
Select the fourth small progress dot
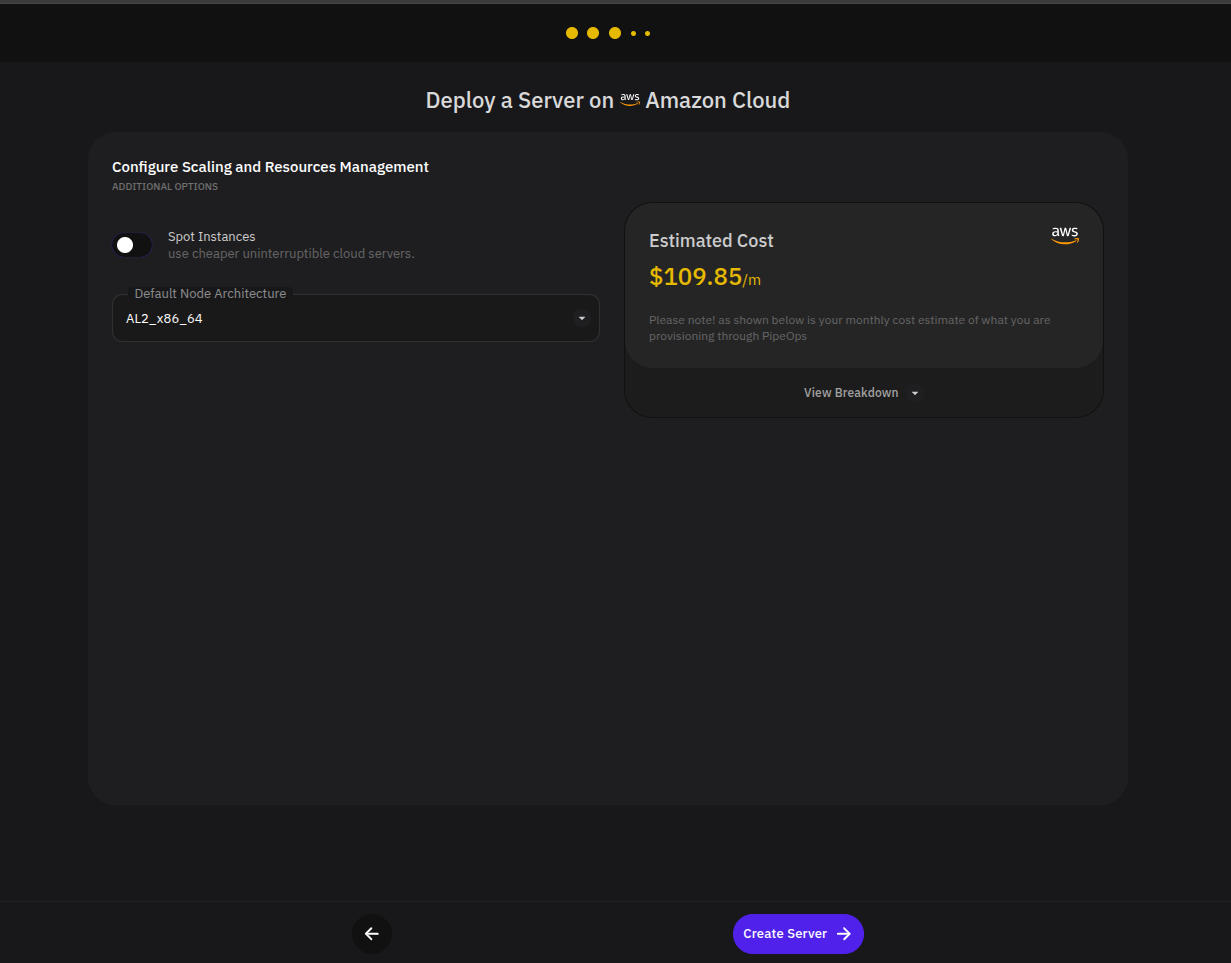point(633,33)
